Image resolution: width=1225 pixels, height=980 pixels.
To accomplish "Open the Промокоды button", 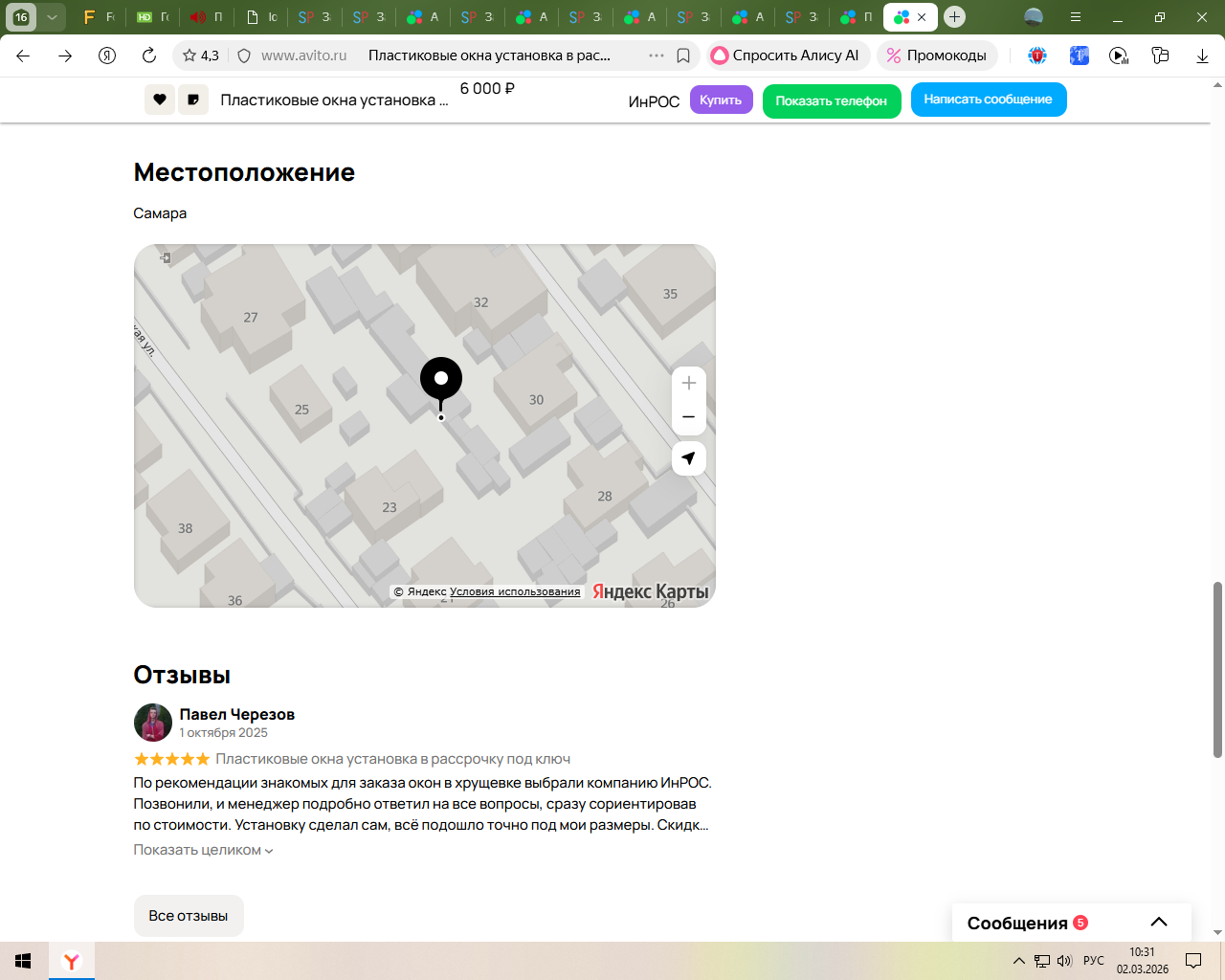I will click(x=936, y=56).
